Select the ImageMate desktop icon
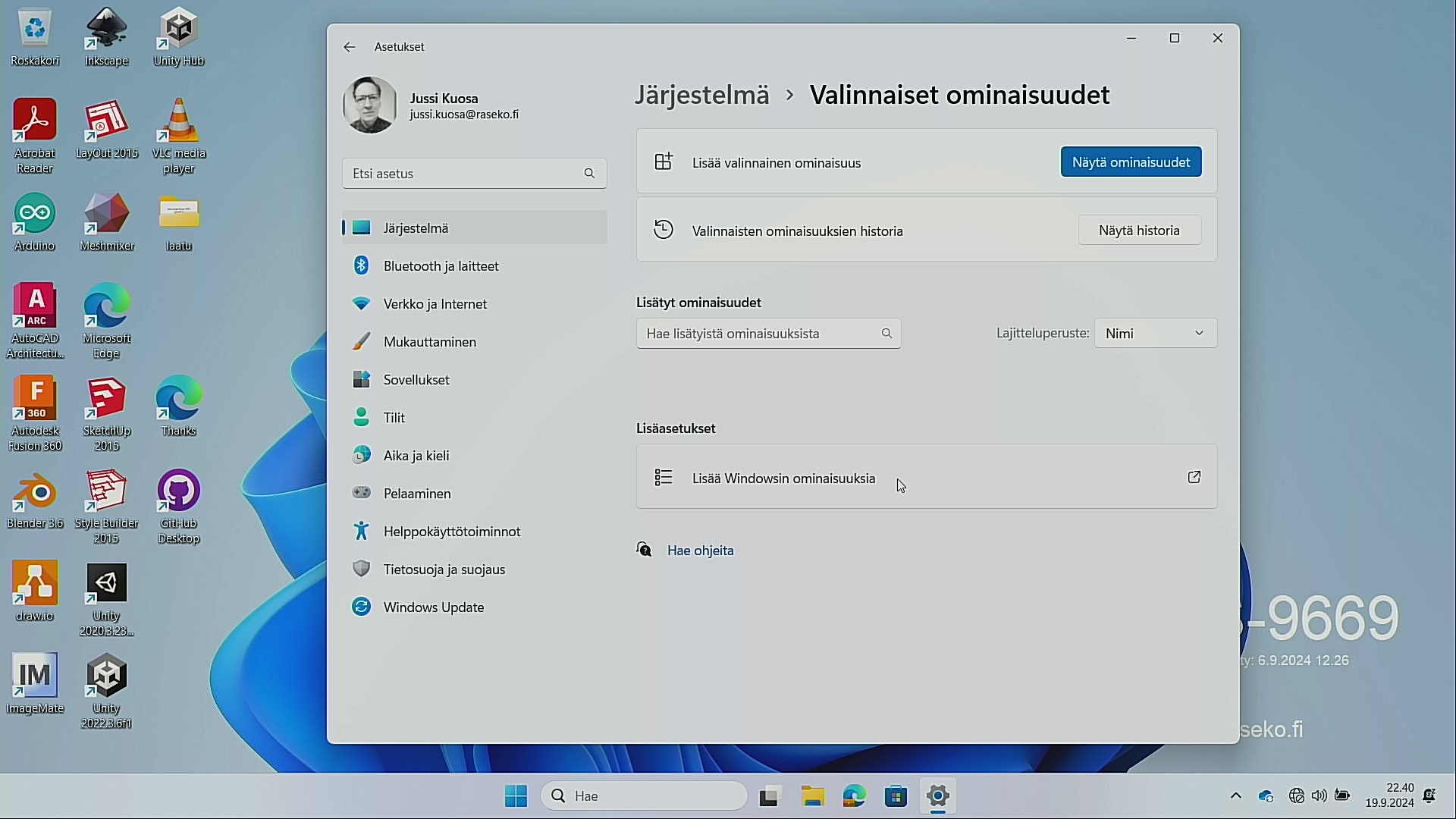Viewport: 1456px width, 819px height. (x=35, y=684)
